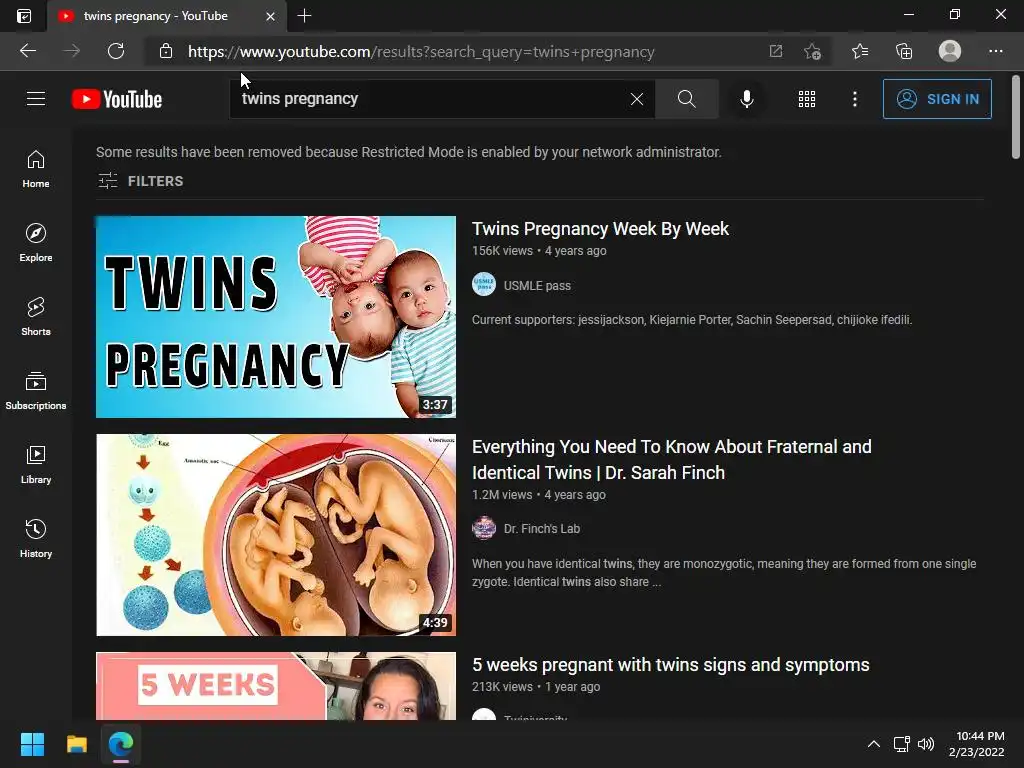Open the FILTERS options

pos(140,181)
